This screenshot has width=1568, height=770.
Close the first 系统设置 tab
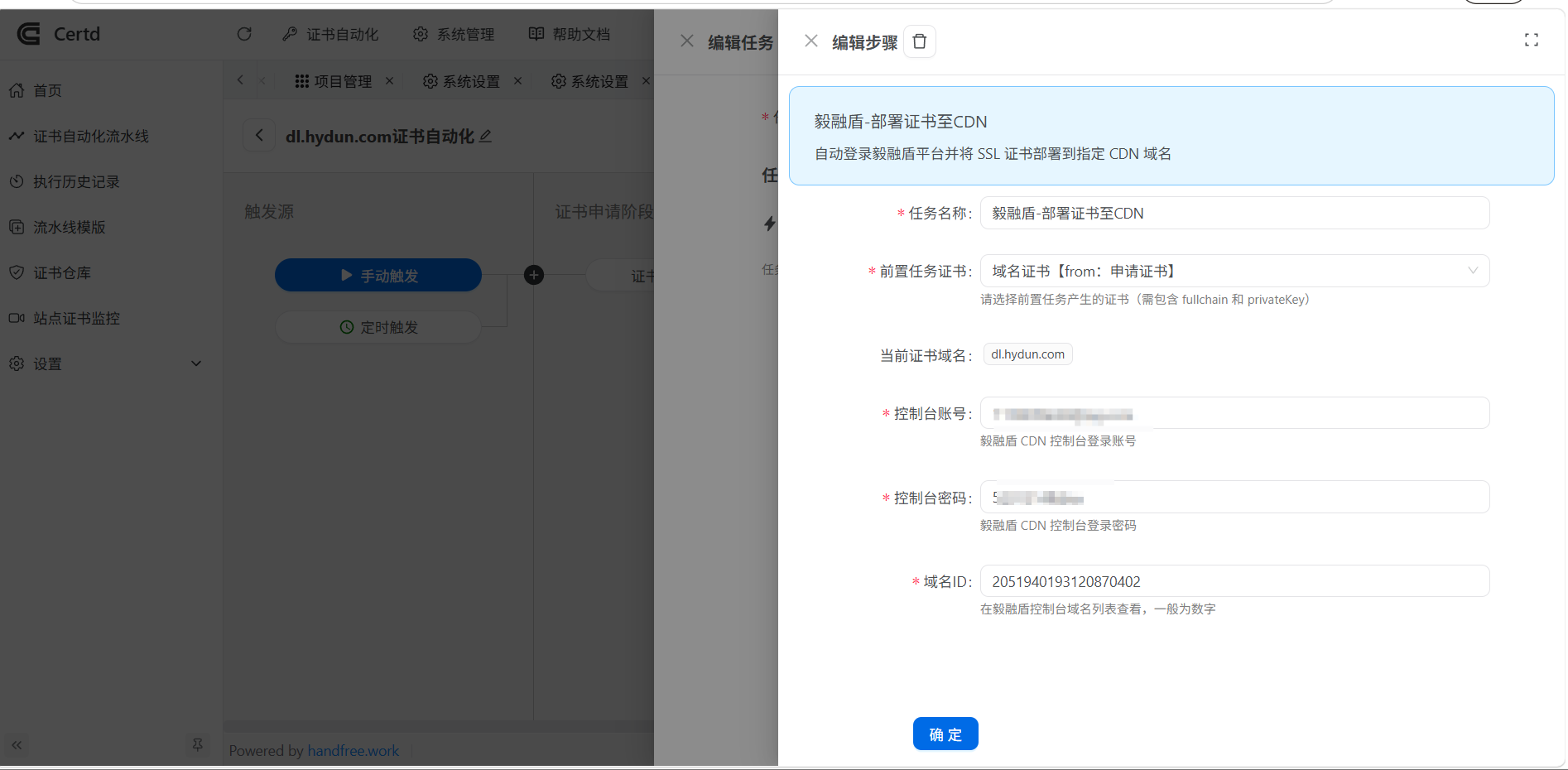click(x=517, y=81)
